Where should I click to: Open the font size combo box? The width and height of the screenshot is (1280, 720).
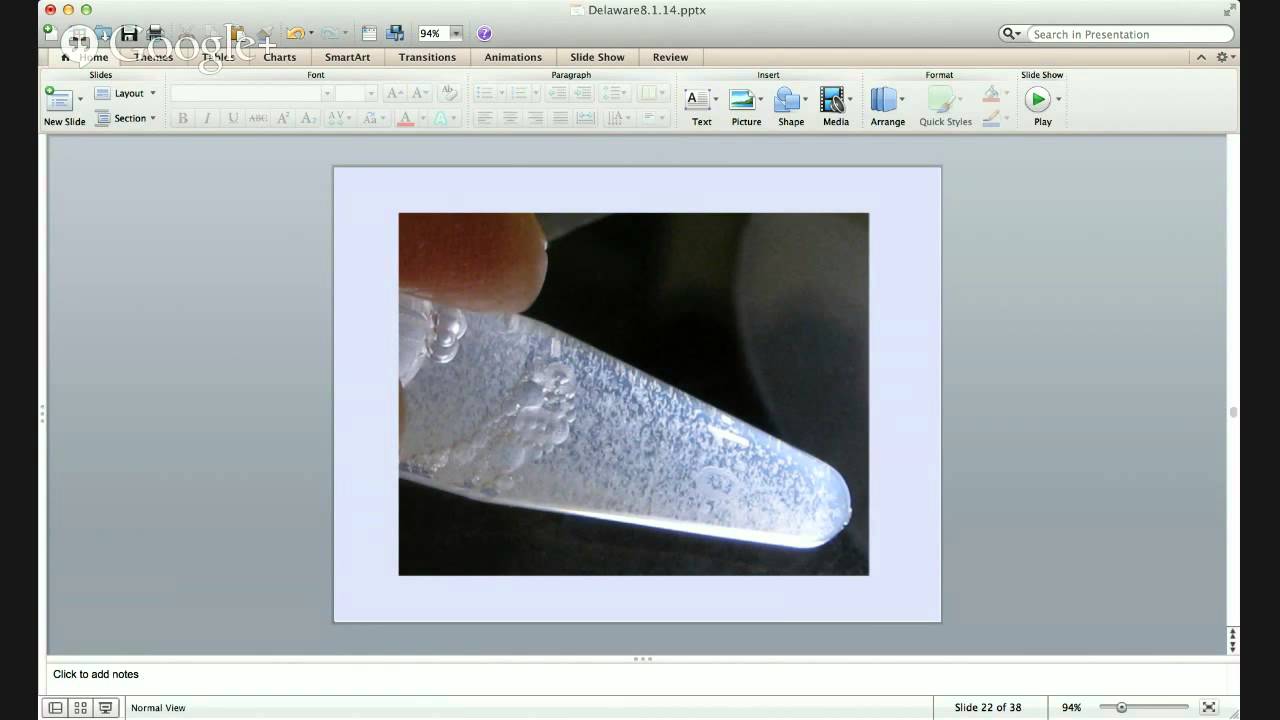(x=357, y=93)
